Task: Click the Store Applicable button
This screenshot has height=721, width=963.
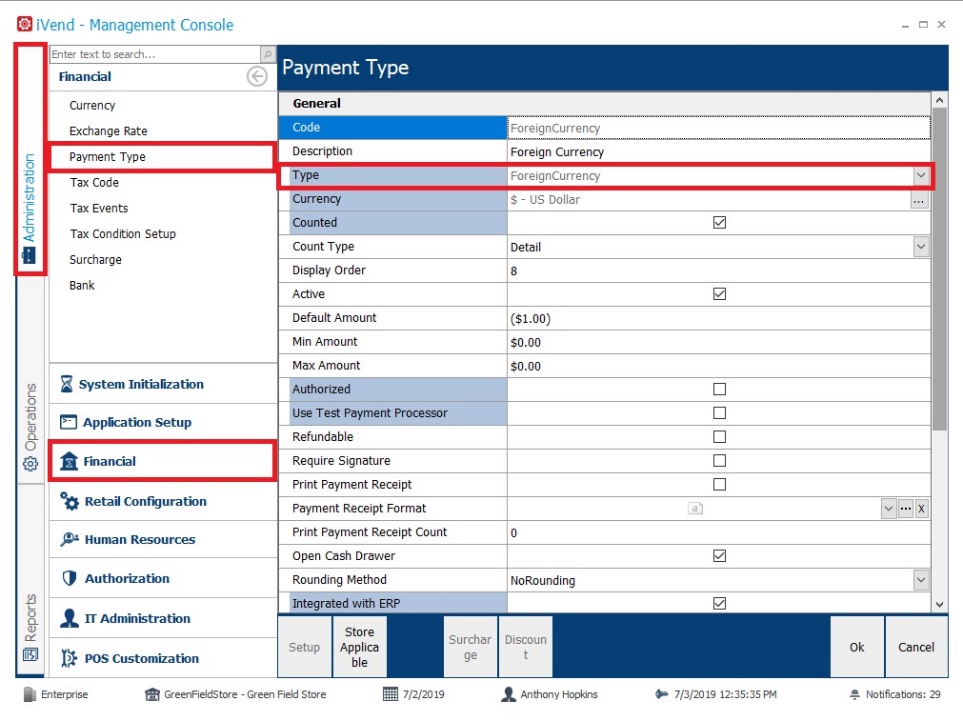Action: coord(359,647)
